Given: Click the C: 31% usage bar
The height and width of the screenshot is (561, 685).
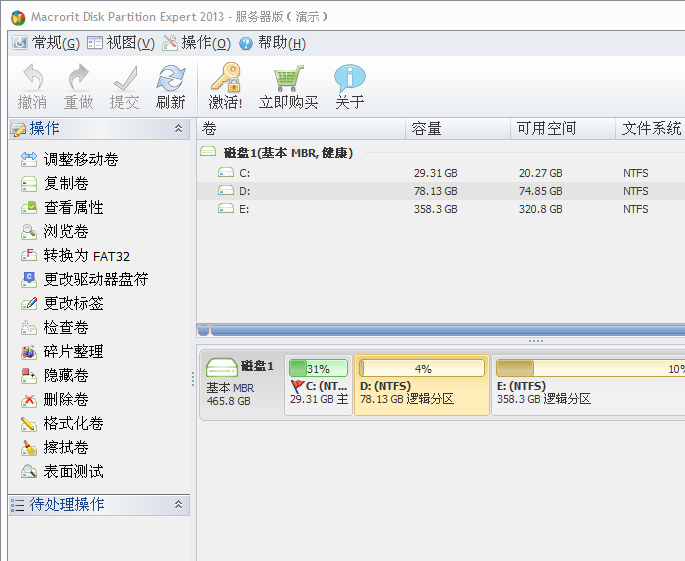Looking at the screenshot, I should point(318,368).
